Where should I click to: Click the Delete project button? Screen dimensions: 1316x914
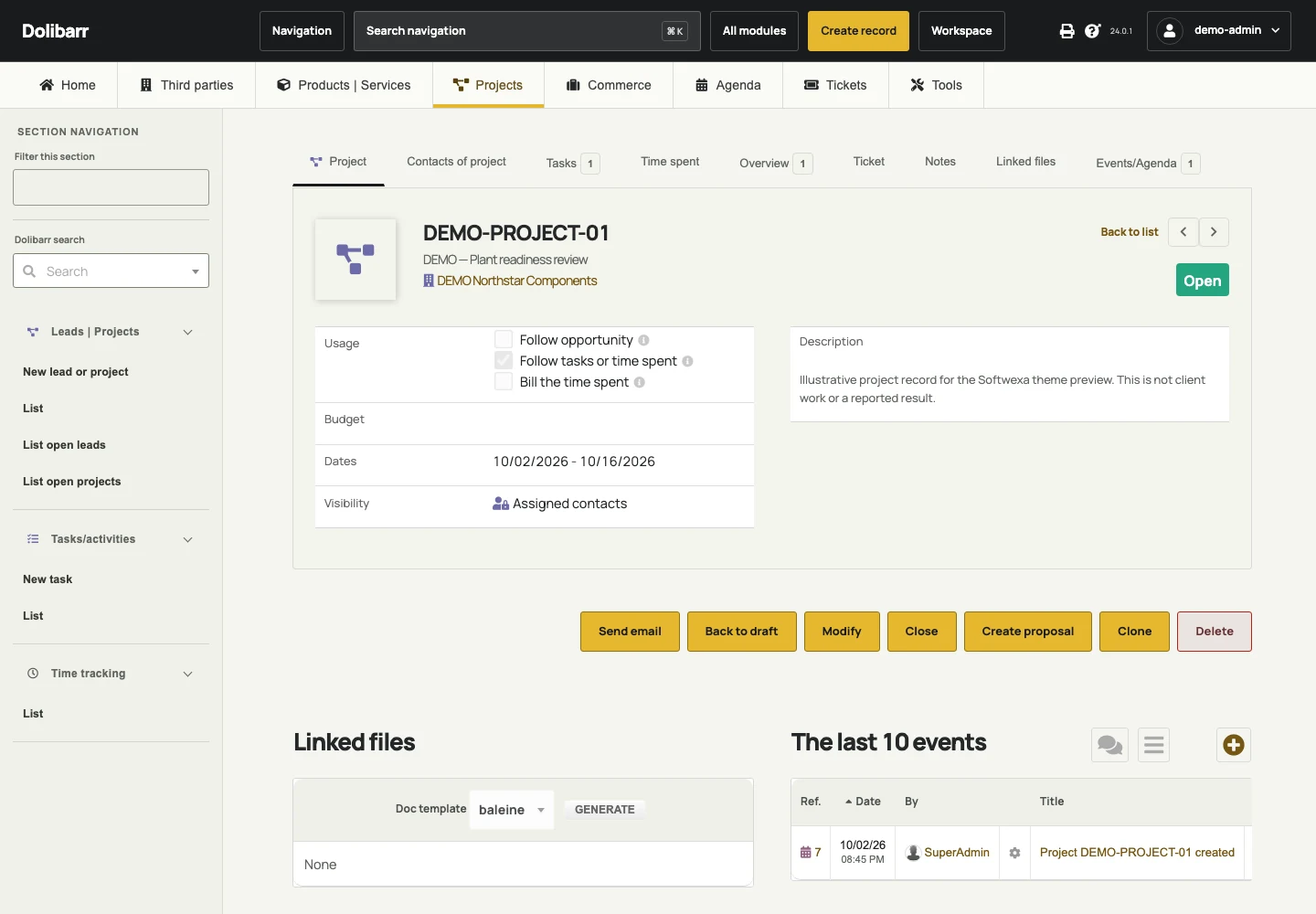tap(1215, 632)
